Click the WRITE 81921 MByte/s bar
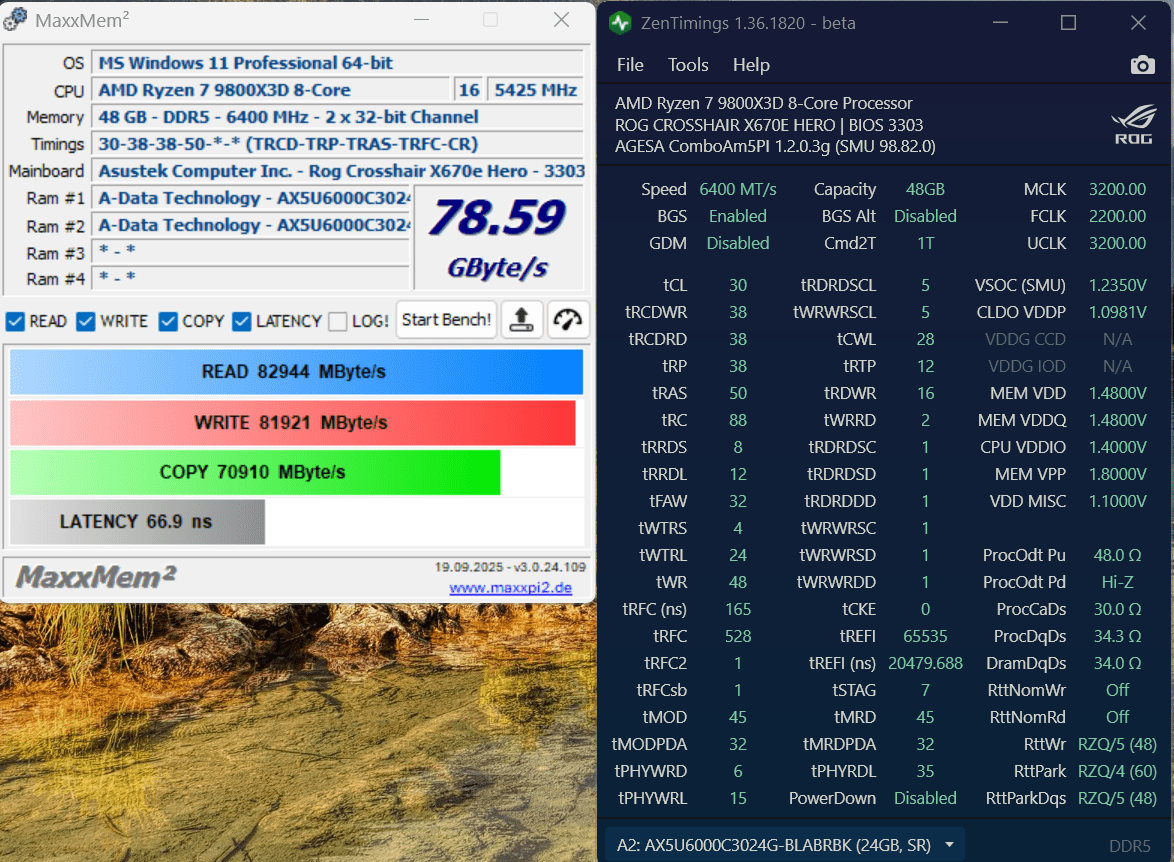 [292, 422]
